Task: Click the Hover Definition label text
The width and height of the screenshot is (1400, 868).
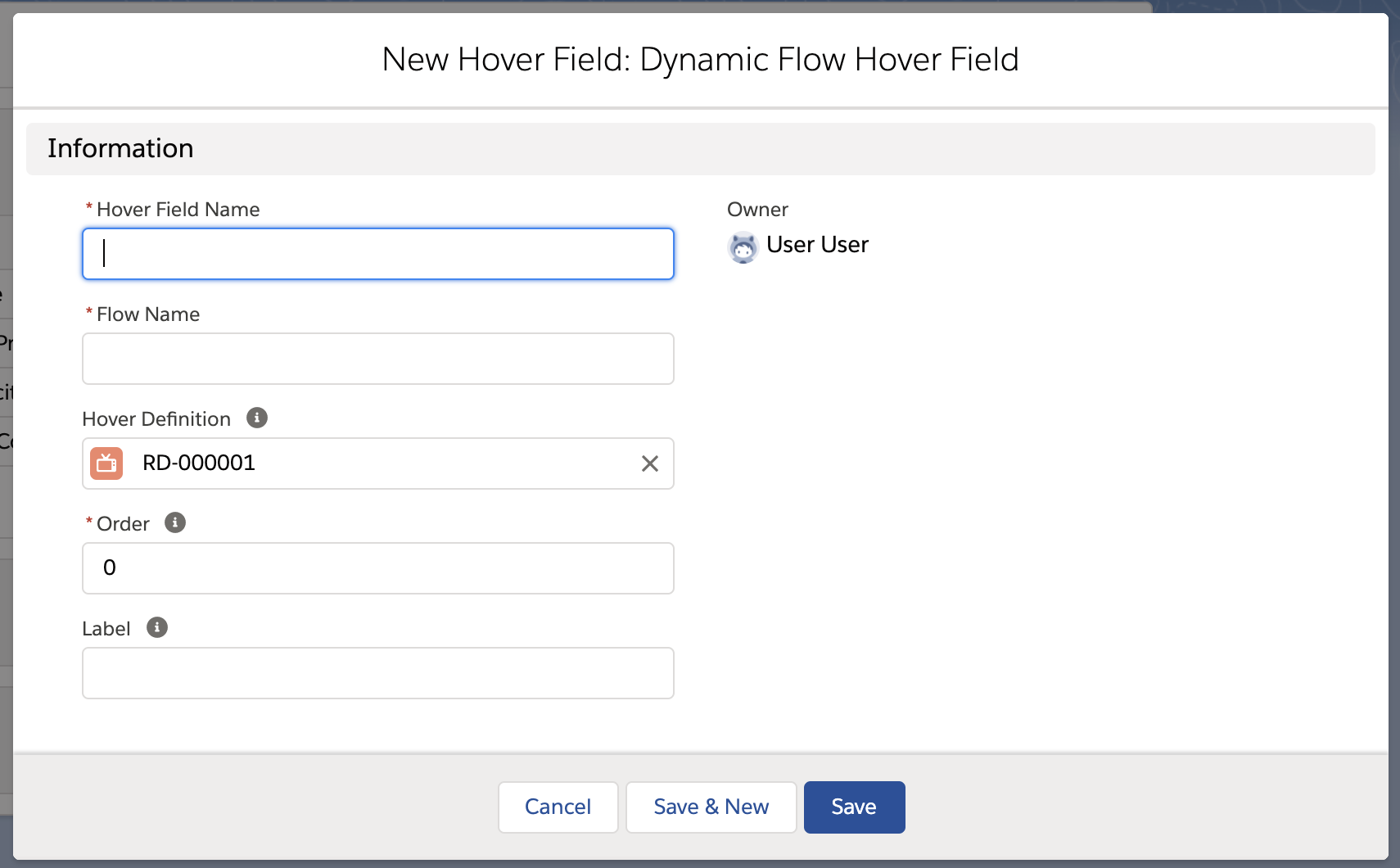Action: pyautogui.click(x=156, y=419)
